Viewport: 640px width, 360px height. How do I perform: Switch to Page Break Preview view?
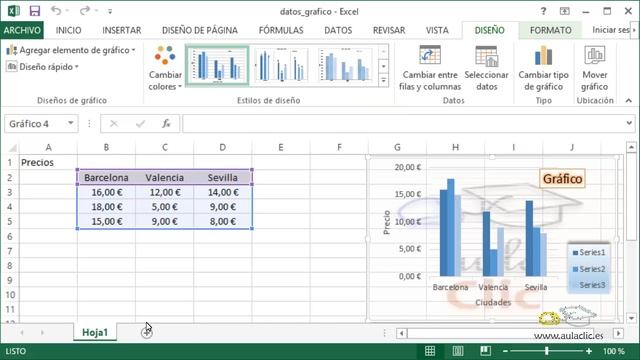click(x=485, y=351)
